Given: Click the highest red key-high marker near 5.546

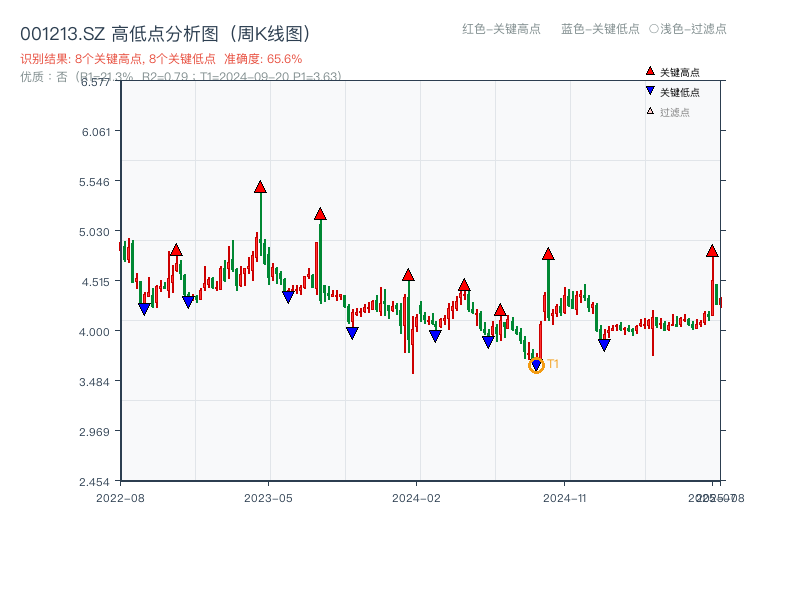Looking at the screenshot, I should point(260,187).
